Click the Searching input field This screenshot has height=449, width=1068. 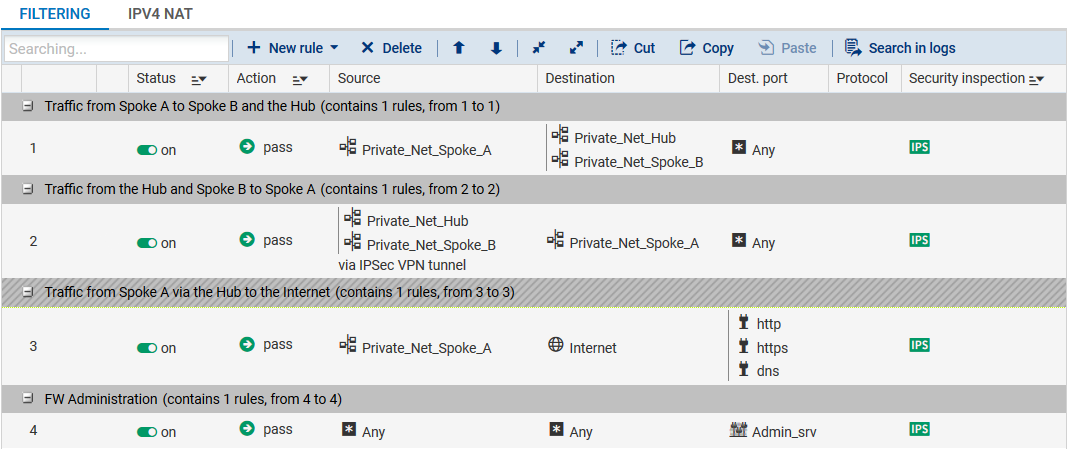tap(116, 48)
